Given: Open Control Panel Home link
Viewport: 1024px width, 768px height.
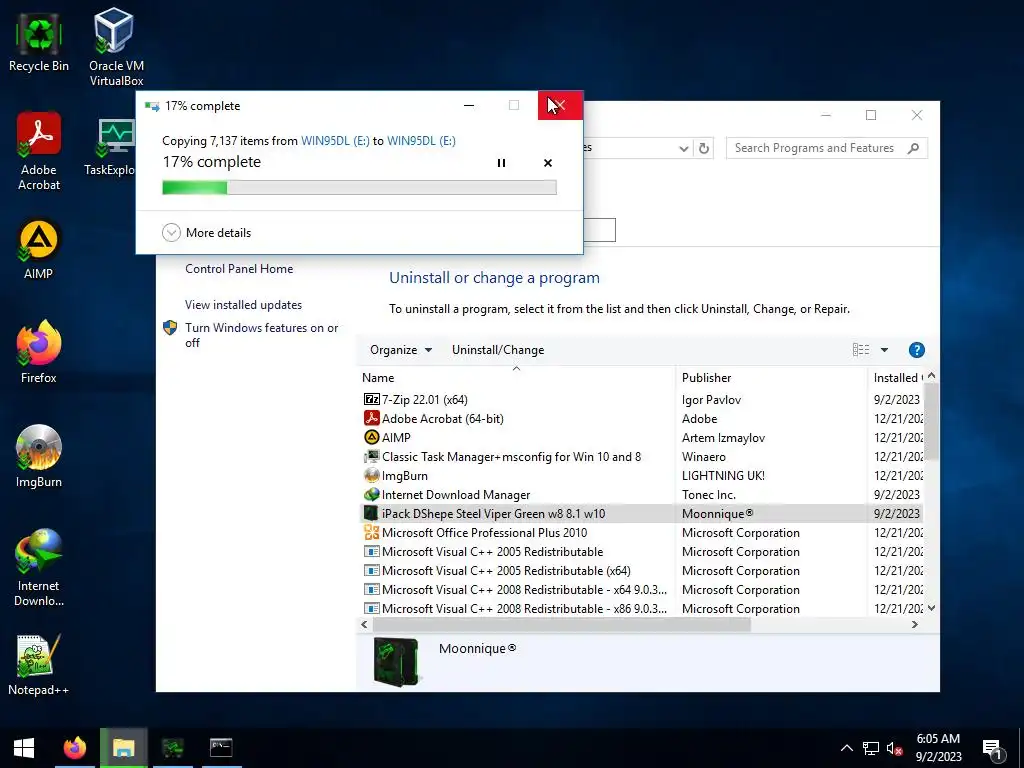Looking at the screenshot, I should 239,268.
